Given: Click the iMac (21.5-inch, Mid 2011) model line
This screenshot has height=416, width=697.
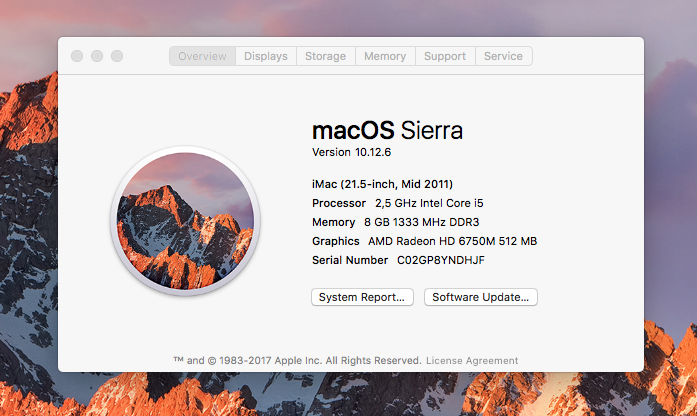Looking at the screenshot, I should (x=382, y=184).
